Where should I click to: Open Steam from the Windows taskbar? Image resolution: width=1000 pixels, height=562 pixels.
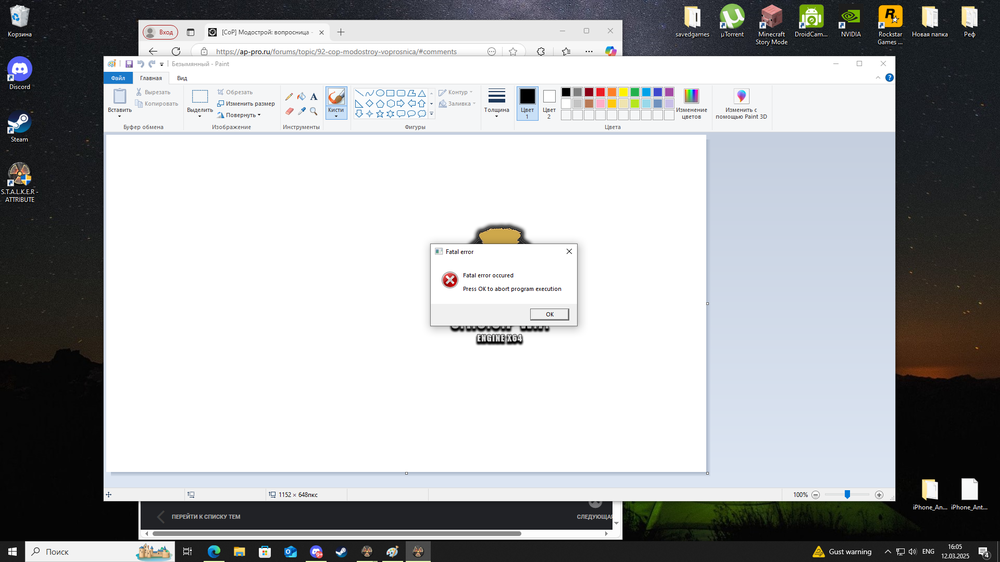[341, 551]
